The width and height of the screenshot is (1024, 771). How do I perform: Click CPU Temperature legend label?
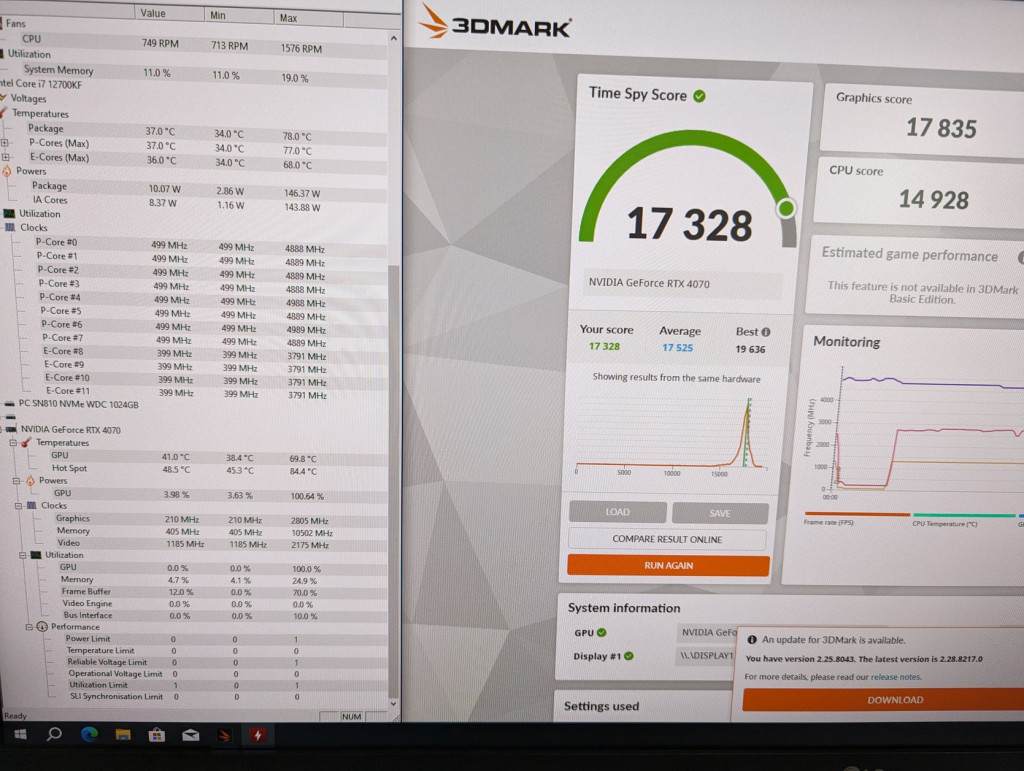pyautogui.click(x=944, y=524)
